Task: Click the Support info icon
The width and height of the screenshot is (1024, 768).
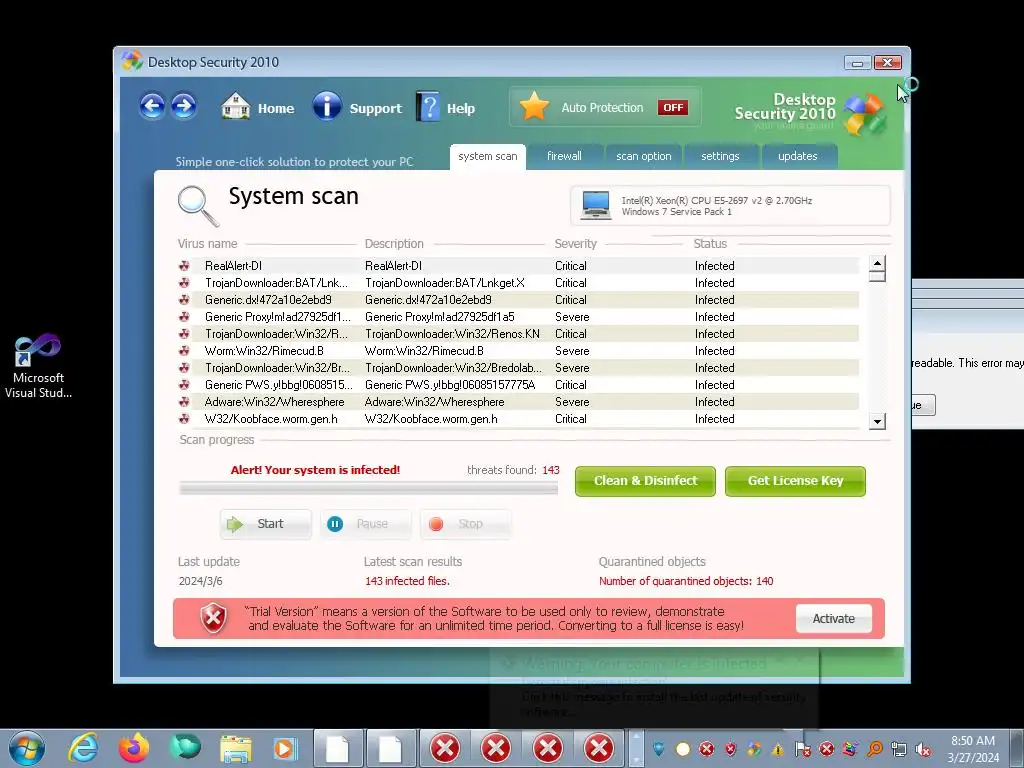Action: 327,106
